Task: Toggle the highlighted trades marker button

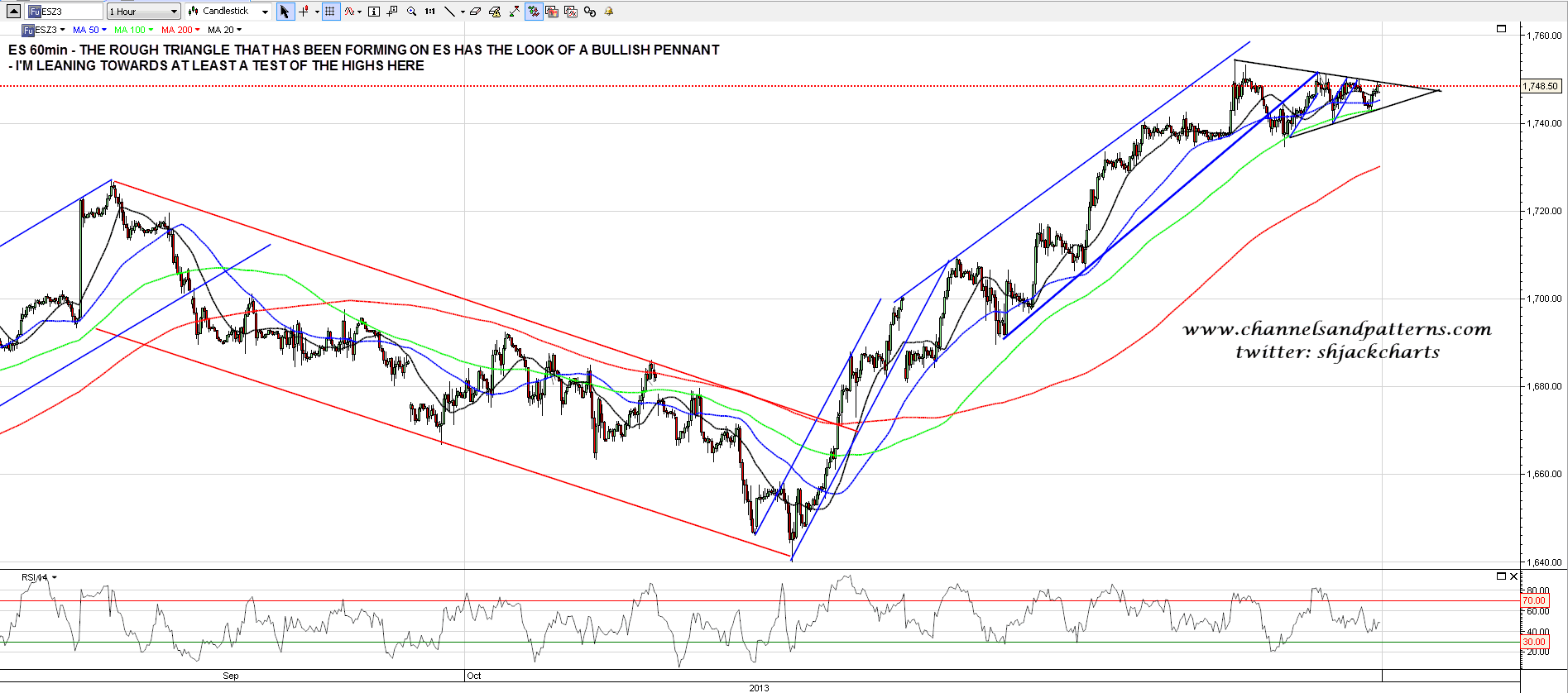Action: pyautogui.click(x=534, y=12)
